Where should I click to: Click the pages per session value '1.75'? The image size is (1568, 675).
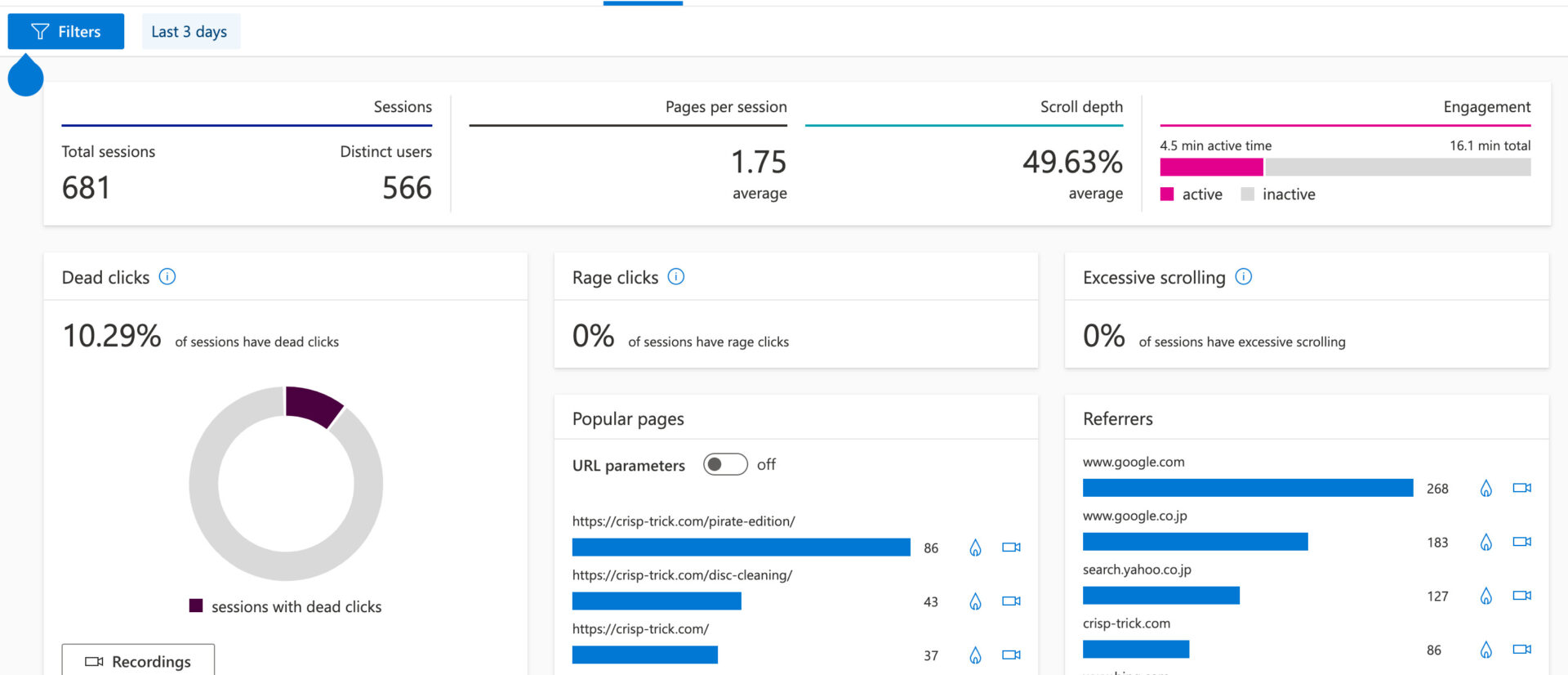759,162
